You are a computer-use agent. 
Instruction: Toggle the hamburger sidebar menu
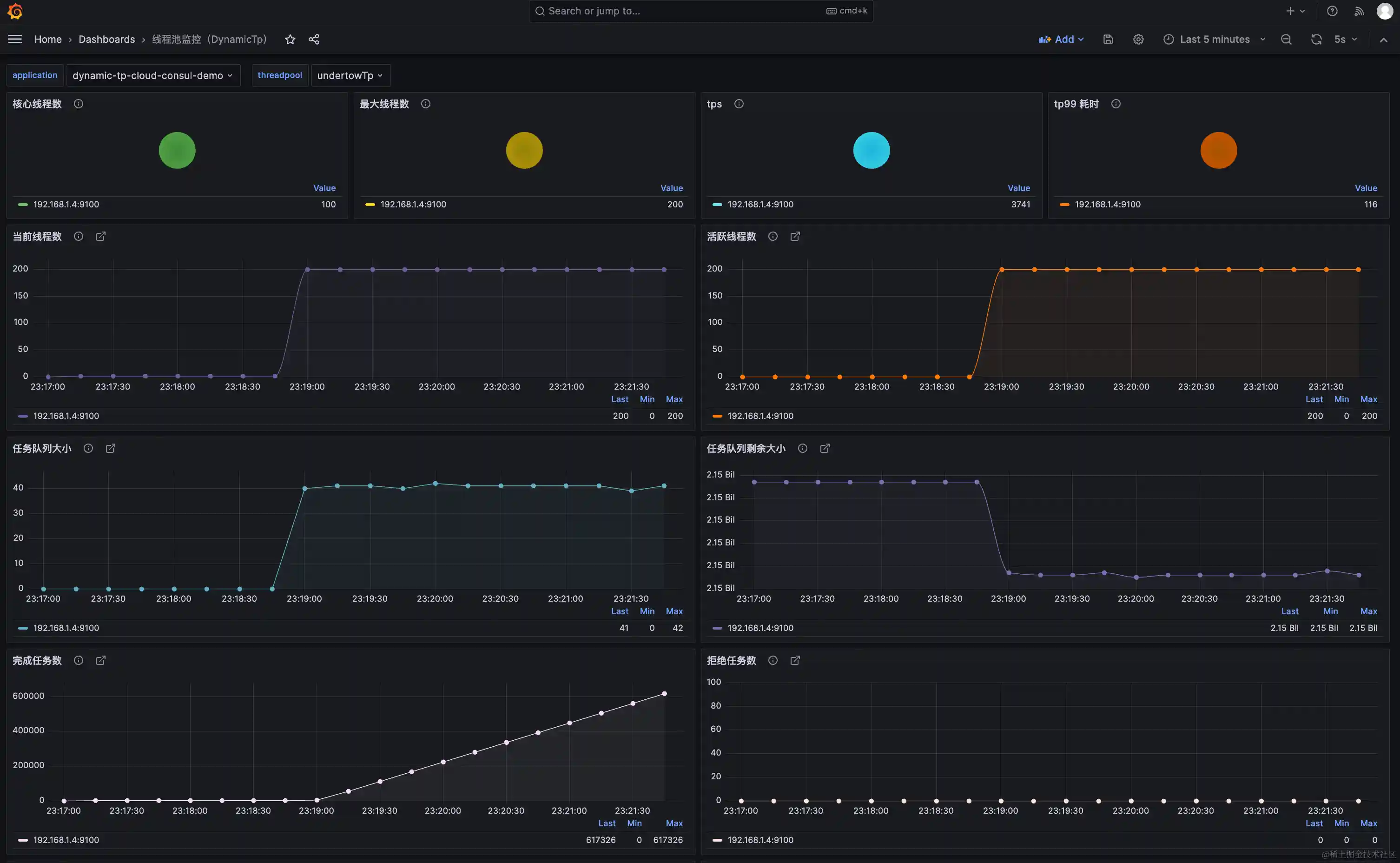tap(15, 40)
